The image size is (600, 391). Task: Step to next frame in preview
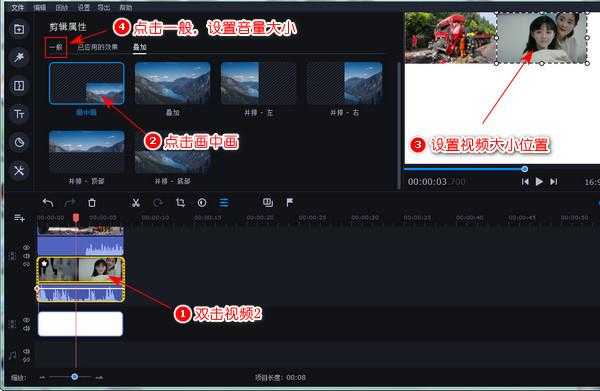coord(553,182)
